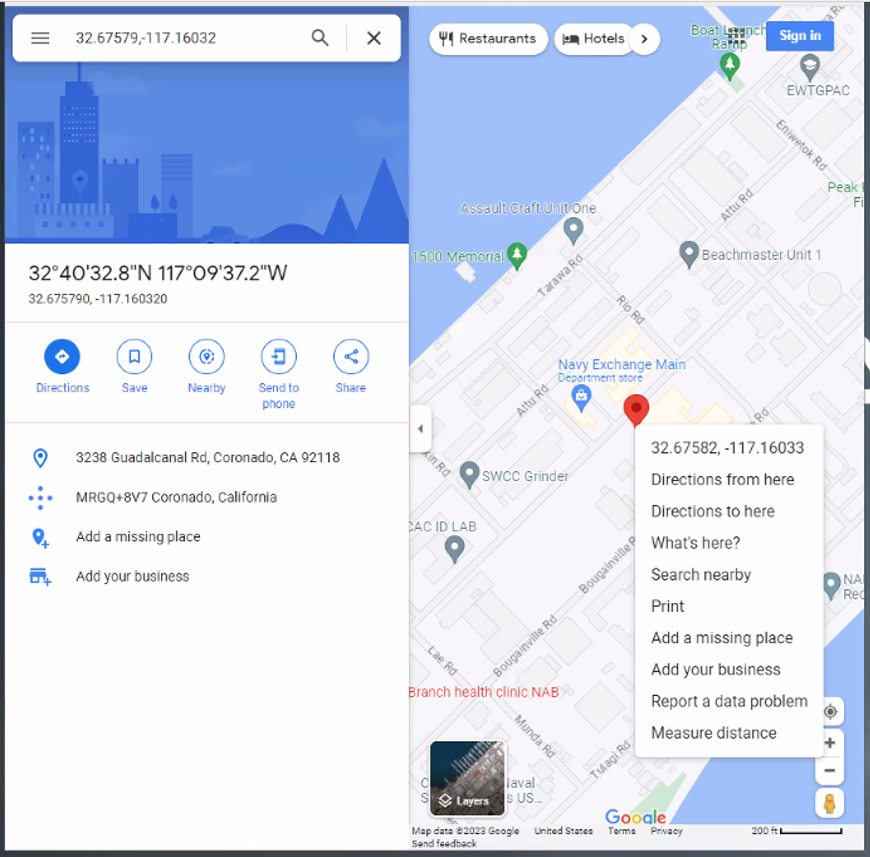Select Print from context menu
This screenshot has height=857, width=870.
click(667, 606)
